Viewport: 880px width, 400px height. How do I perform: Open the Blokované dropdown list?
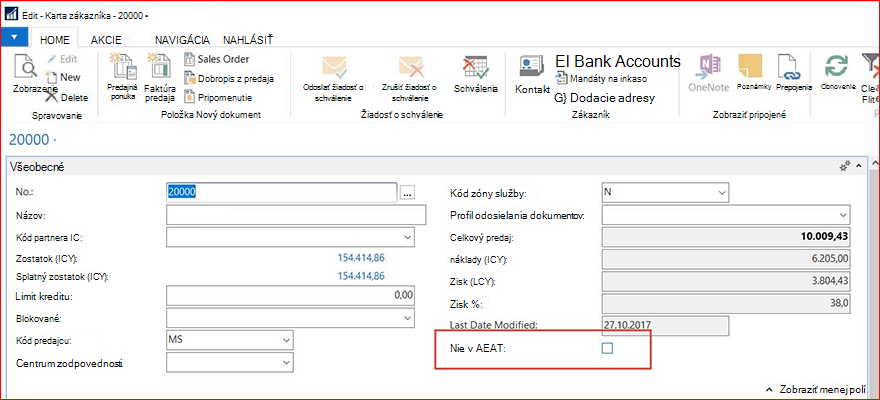tap(407, 318)
